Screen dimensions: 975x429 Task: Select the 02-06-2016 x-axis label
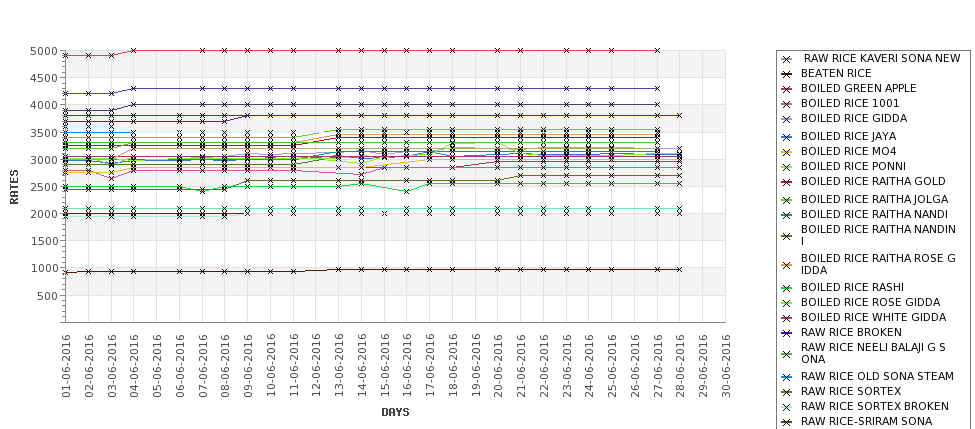[88, 366]
